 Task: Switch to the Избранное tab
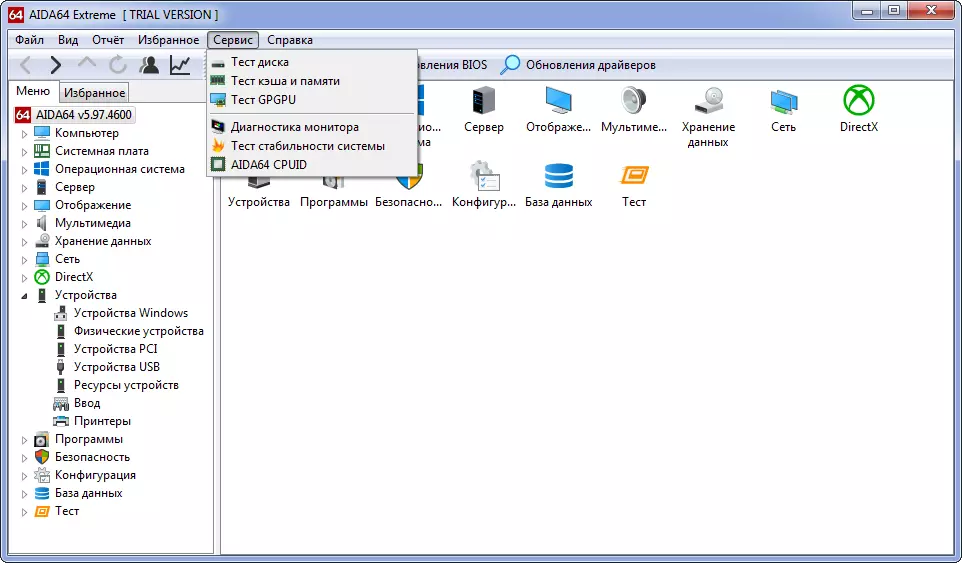(94, 93)
